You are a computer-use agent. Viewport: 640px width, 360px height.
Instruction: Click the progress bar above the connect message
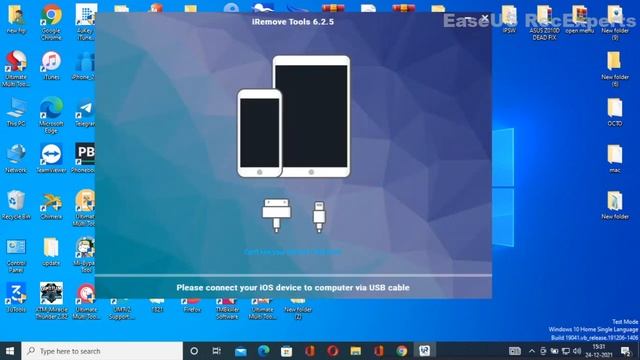click(293, 276)
